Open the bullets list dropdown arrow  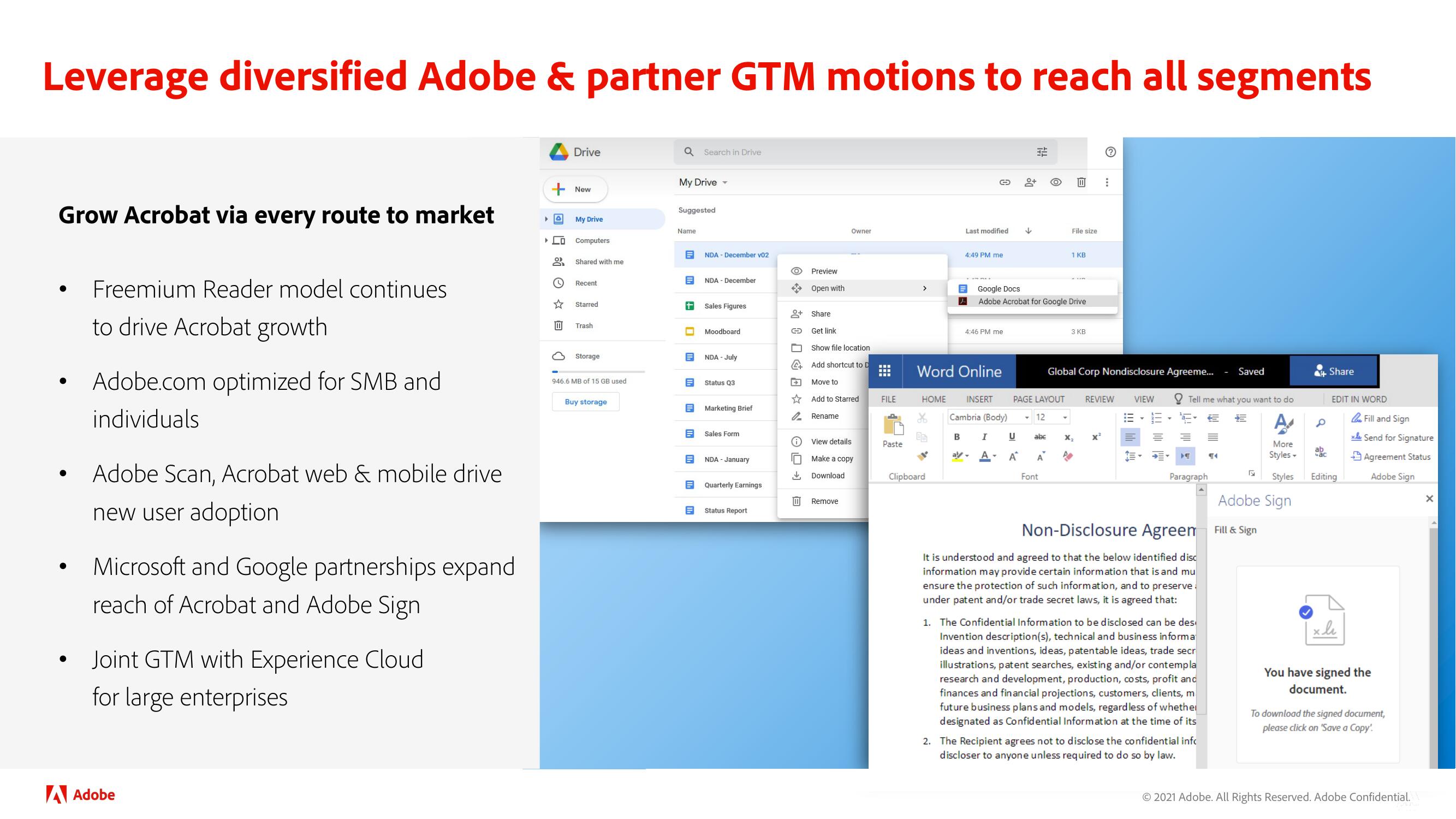click(x=1142, y=419)
